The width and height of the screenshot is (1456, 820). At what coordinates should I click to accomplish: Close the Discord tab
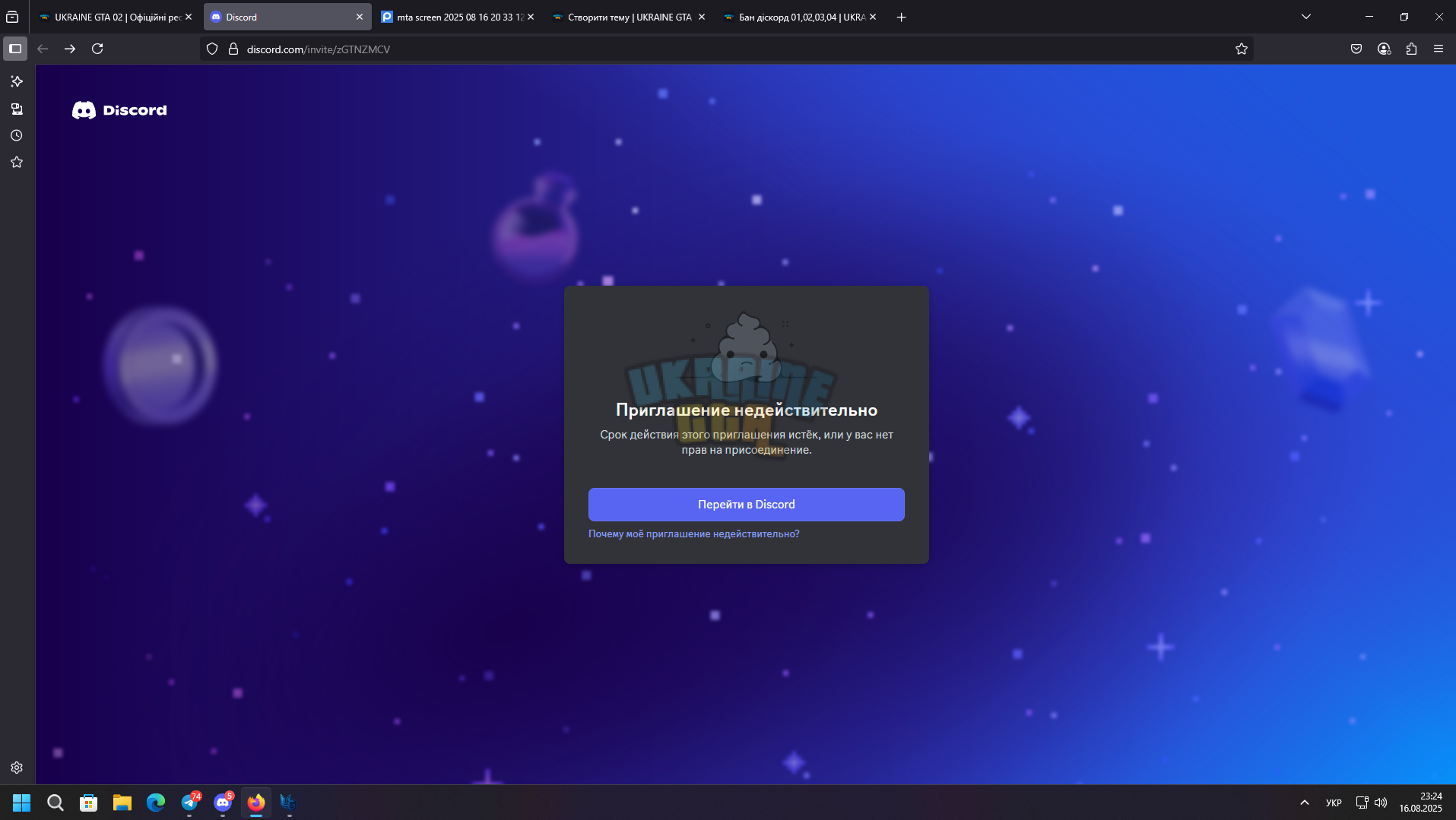coord(360,17)
